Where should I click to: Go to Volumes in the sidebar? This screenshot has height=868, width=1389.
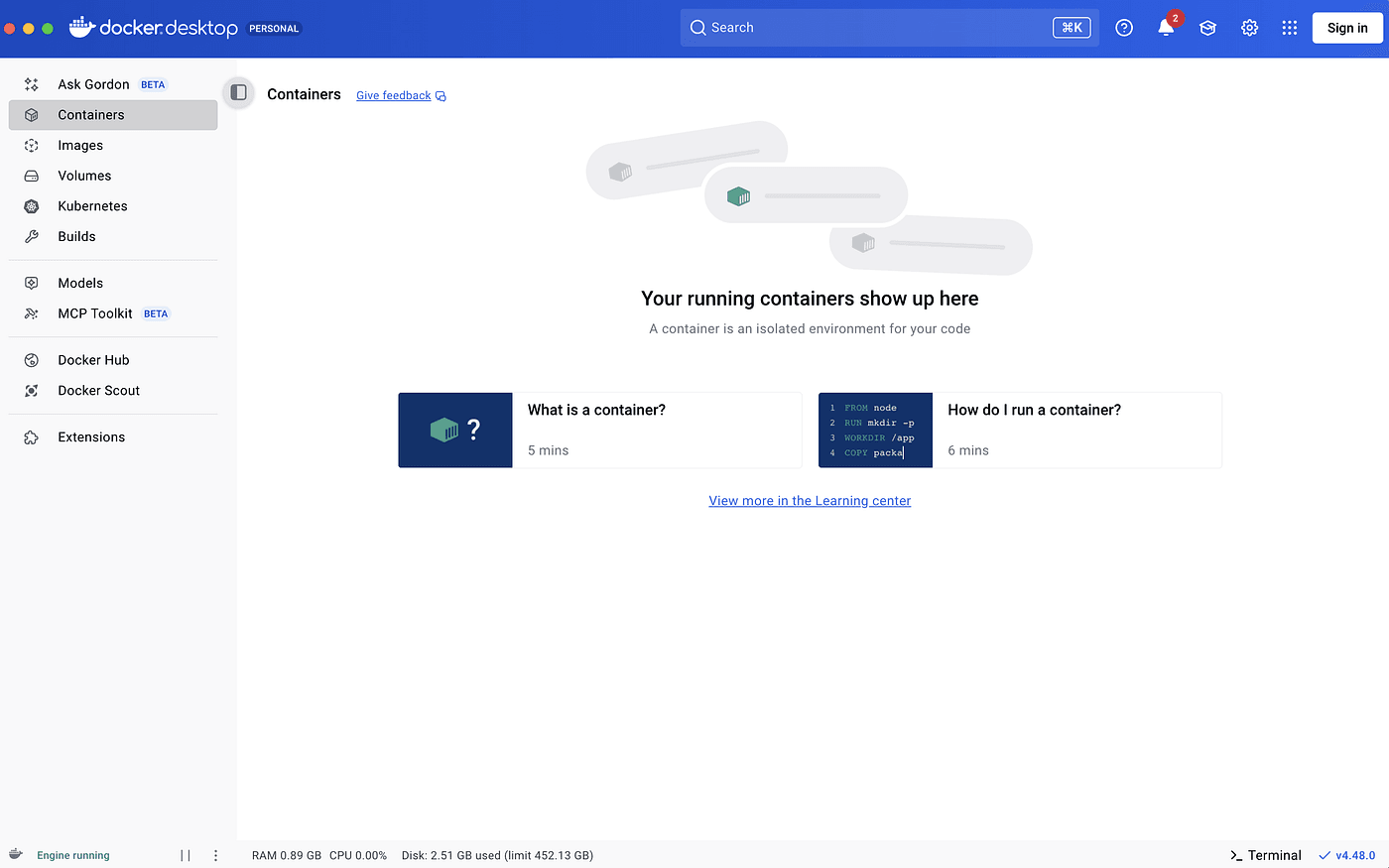(84, 176)
